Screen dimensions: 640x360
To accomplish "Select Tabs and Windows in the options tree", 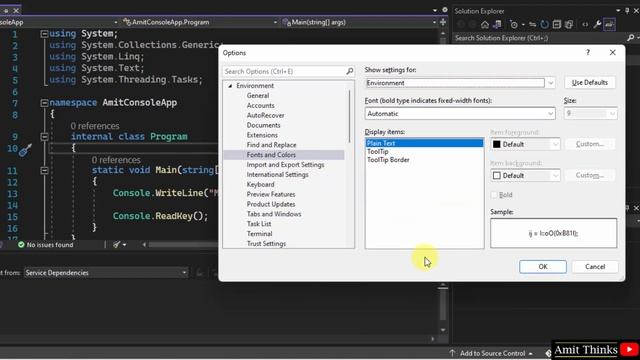I will [x=274, y=214].
